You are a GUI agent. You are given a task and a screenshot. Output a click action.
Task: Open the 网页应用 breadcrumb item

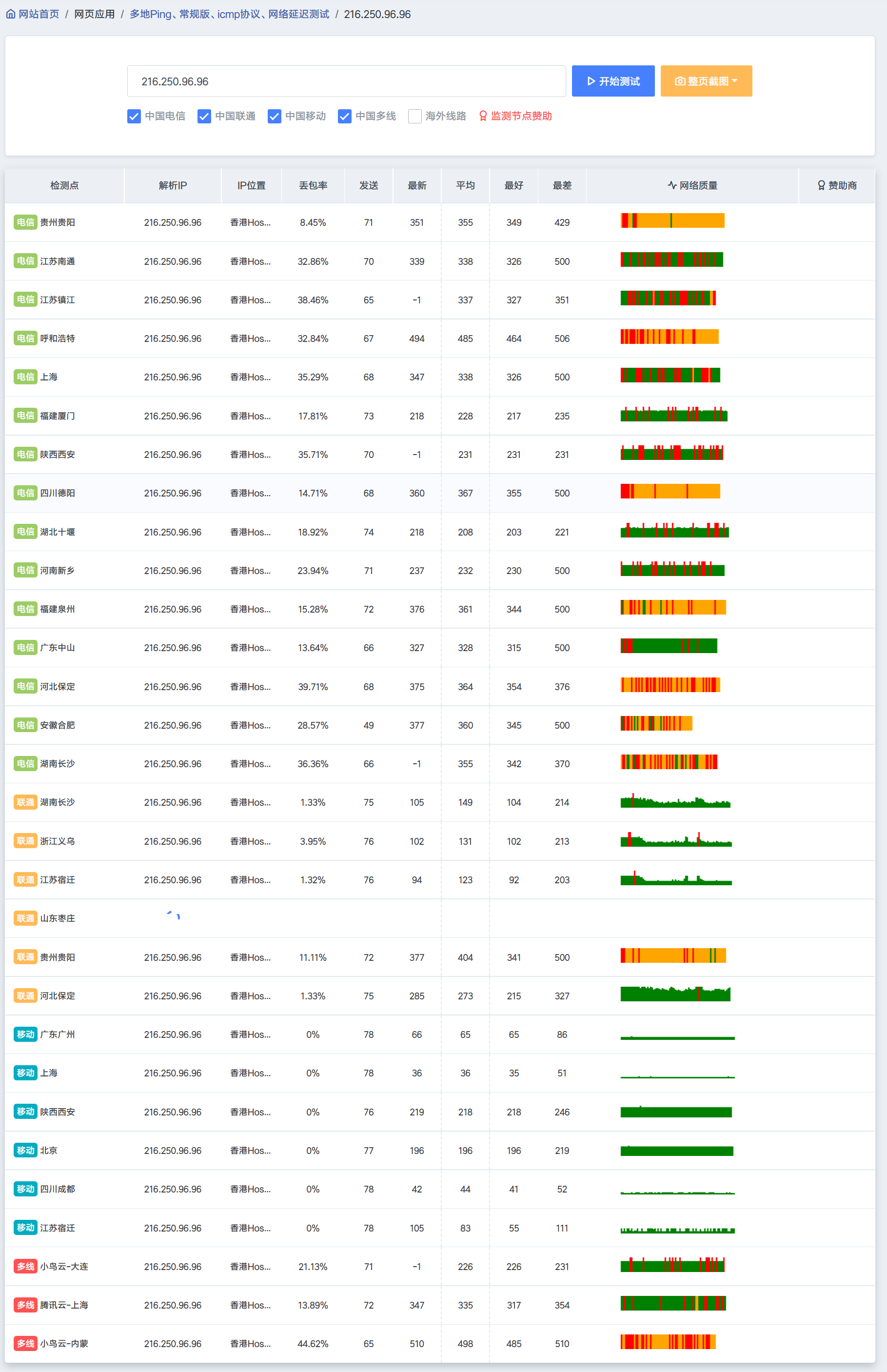click(x=94, y=14)
